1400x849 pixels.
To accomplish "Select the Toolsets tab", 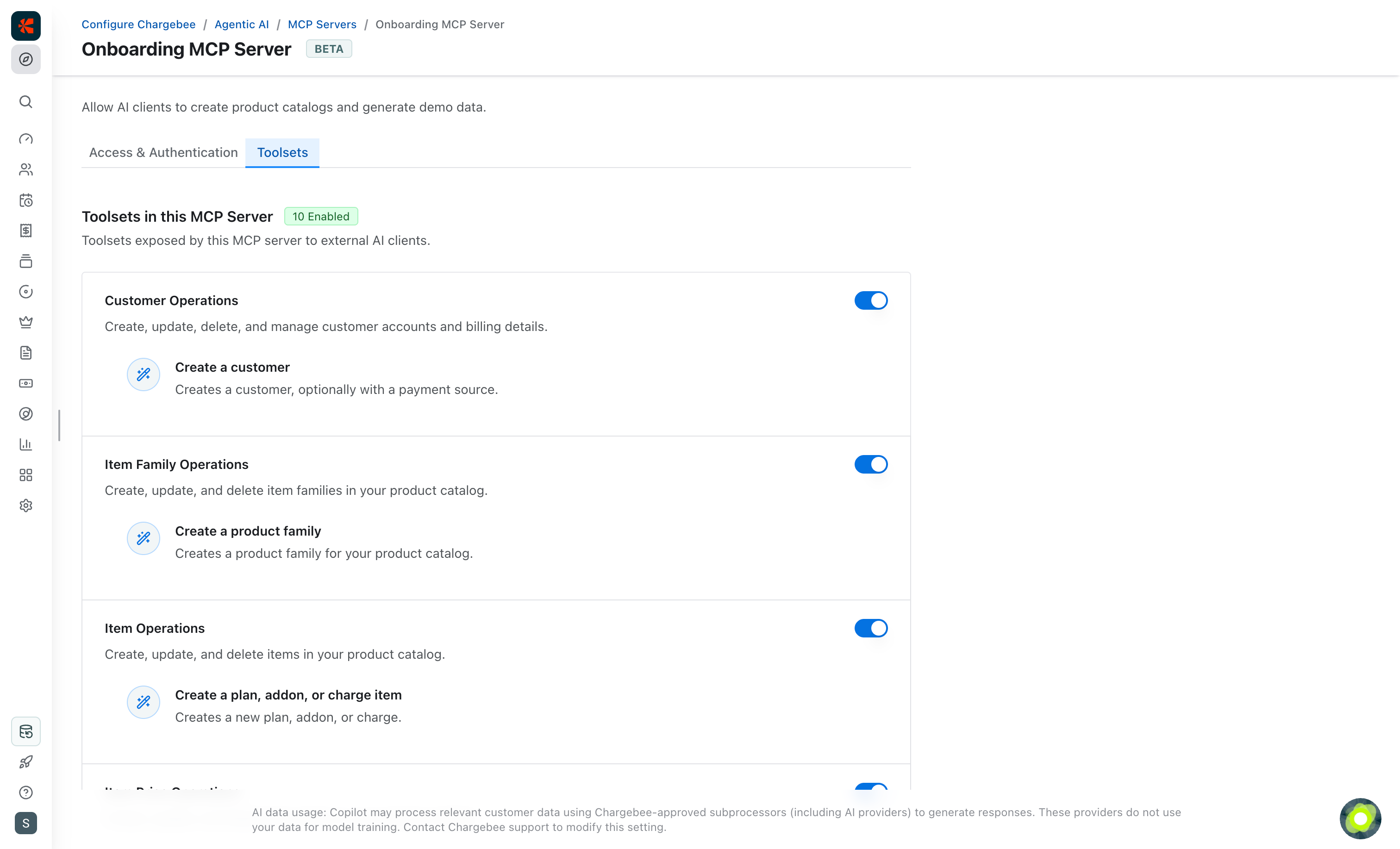I will point(282,152).
